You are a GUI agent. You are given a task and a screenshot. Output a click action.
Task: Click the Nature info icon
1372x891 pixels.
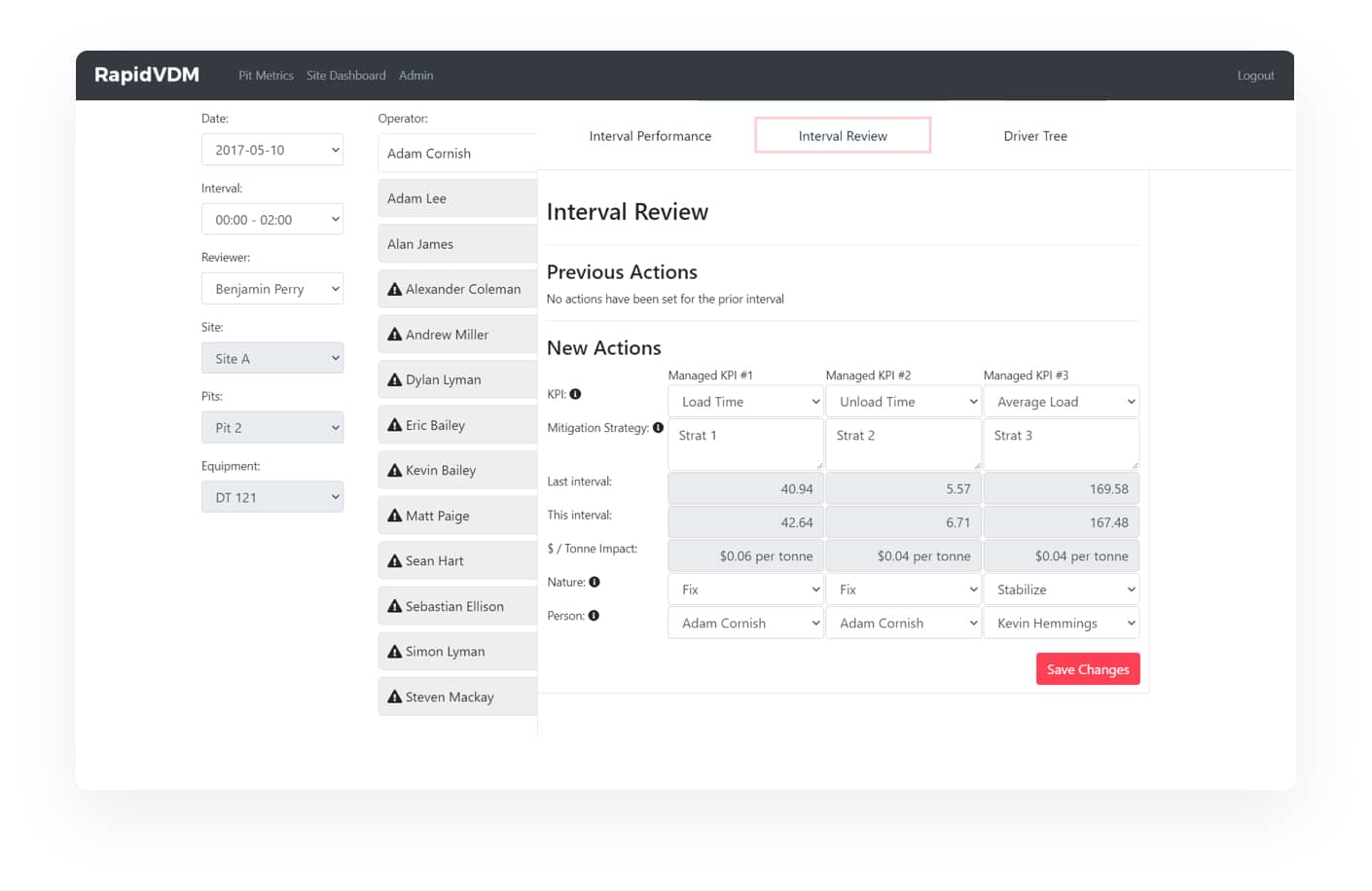coord(595,582)
